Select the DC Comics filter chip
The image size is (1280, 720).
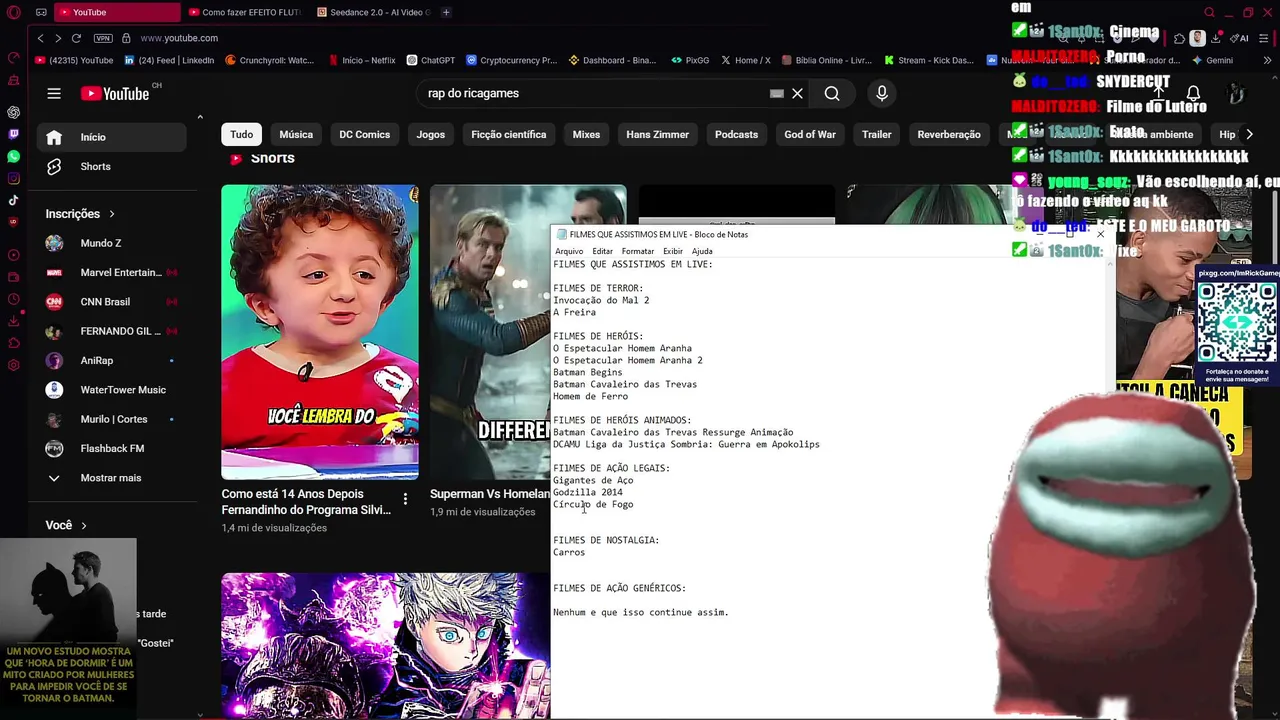coord(364,134)
